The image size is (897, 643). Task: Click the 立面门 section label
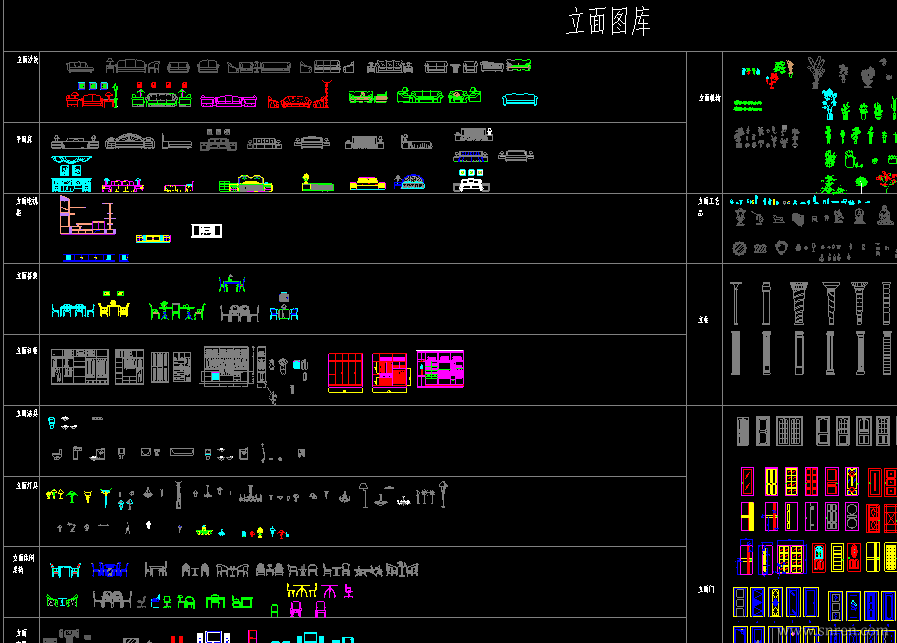[706, 589]
